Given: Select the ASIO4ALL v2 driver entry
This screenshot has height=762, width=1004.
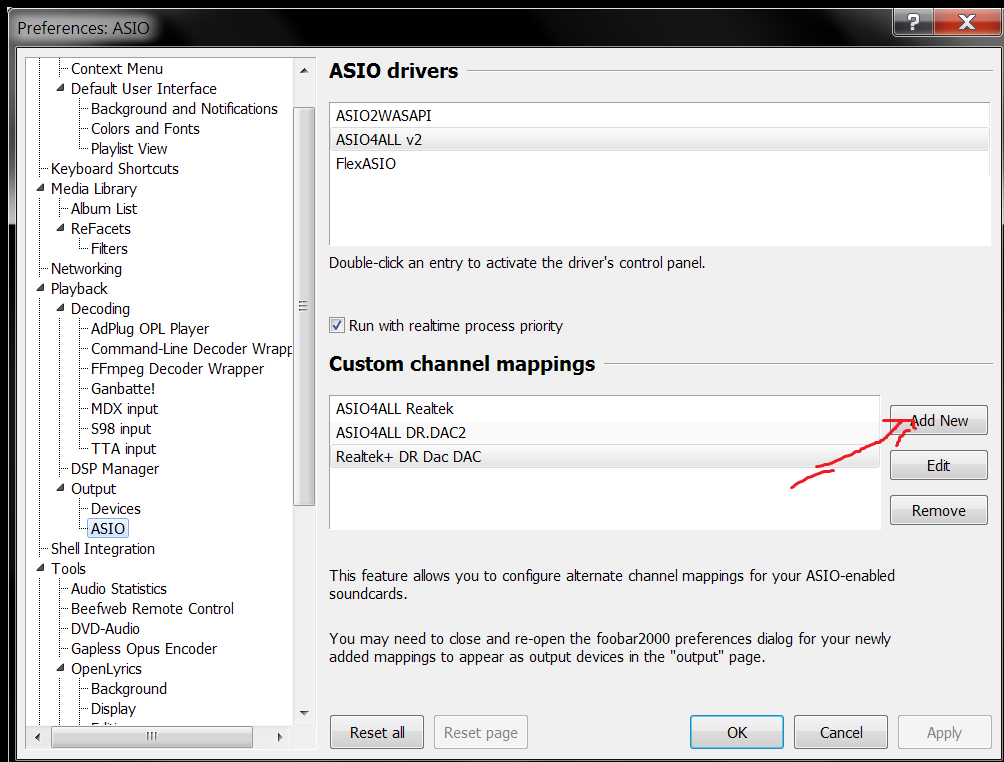Looking at the screenshot, I should [x=379, y=140].
